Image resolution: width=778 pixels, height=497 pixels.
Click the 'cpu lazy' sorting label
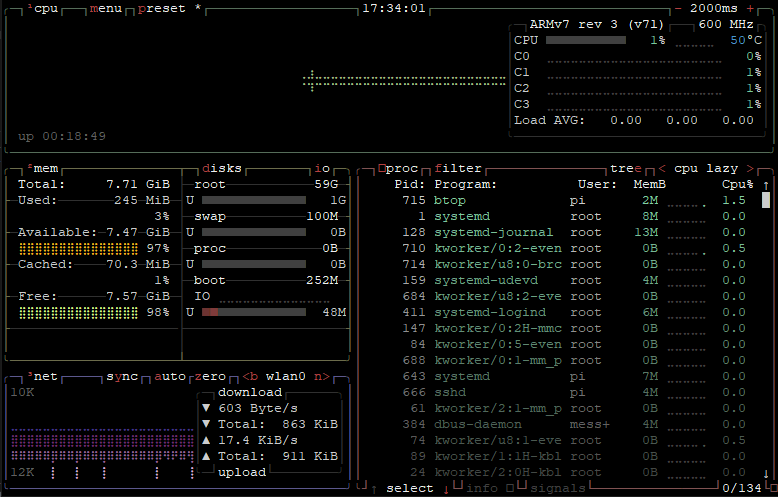[706, 168]
